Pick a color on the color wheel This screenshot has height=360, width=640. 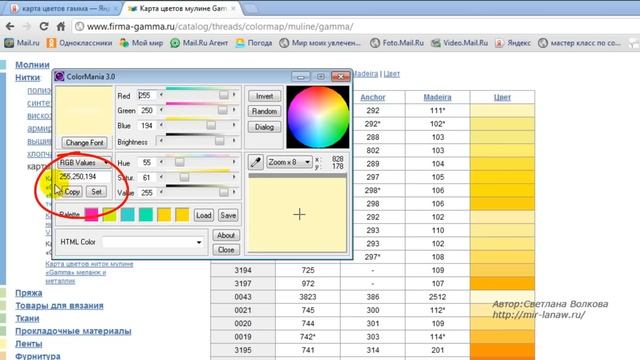pyautogui.click(x=318, y=117)
